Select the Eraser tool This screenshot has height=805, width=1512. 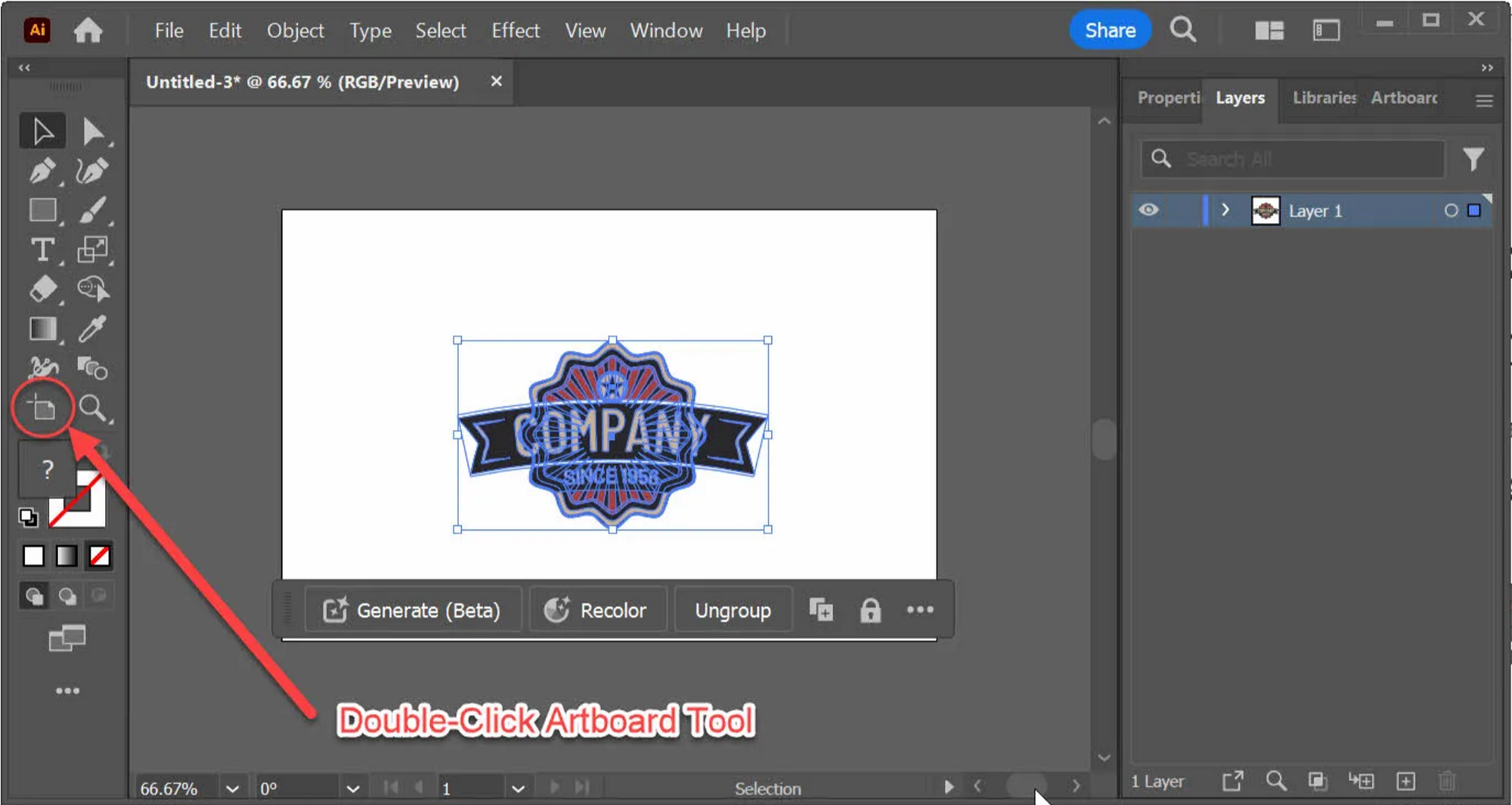coord(42,289)
